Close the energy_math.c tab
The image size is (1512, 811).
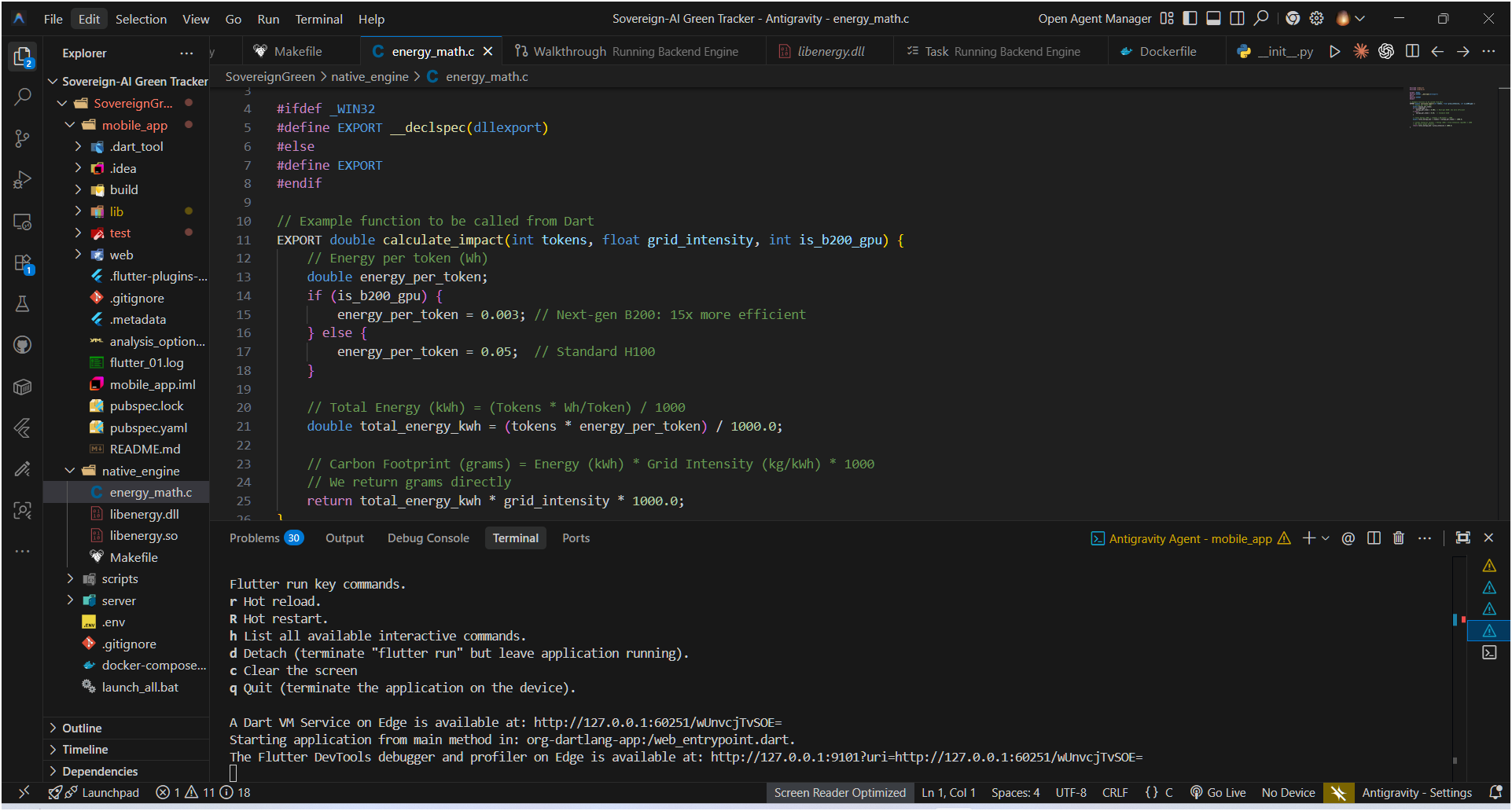click(x=488, y=52)
